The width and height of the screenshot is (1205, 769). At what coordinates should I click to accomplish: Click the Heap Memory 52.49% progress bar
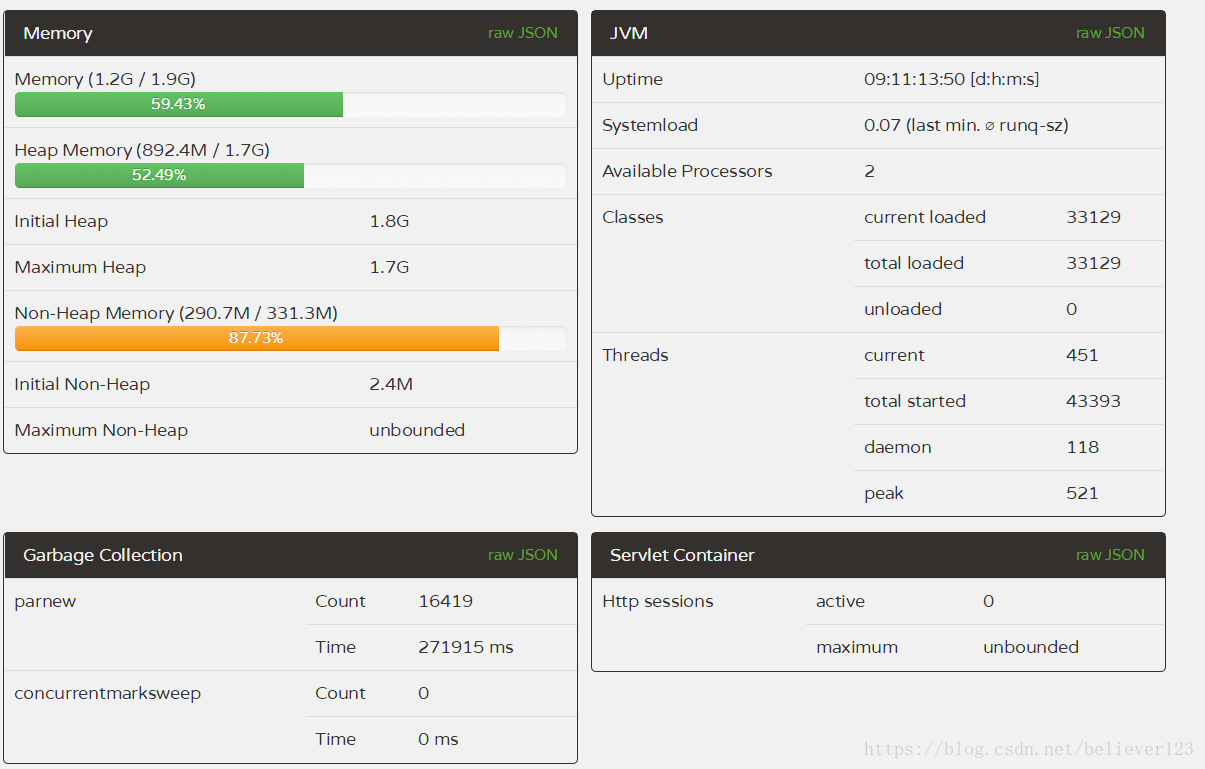point(290,175)
